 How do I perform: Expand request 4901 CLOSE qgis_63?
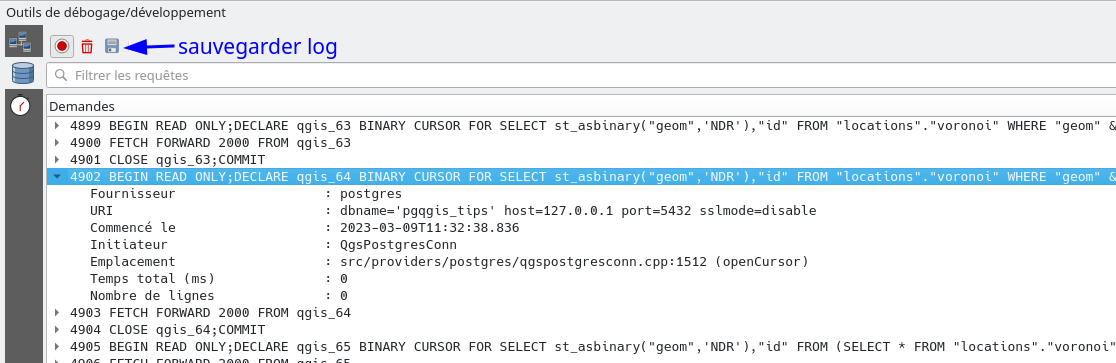coord(57,159)
